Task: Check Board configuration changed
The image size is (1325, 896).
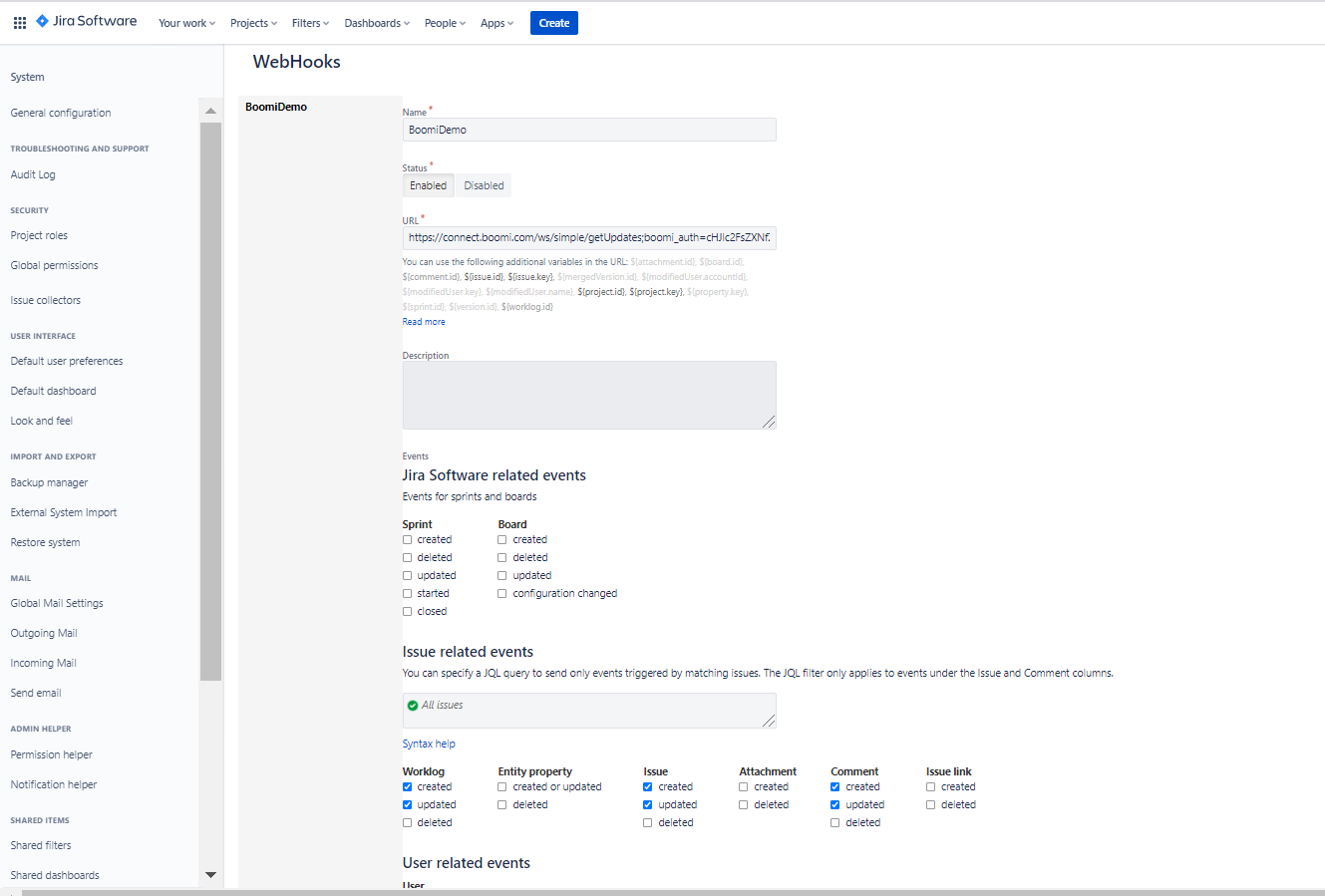Action: [501, 592]
